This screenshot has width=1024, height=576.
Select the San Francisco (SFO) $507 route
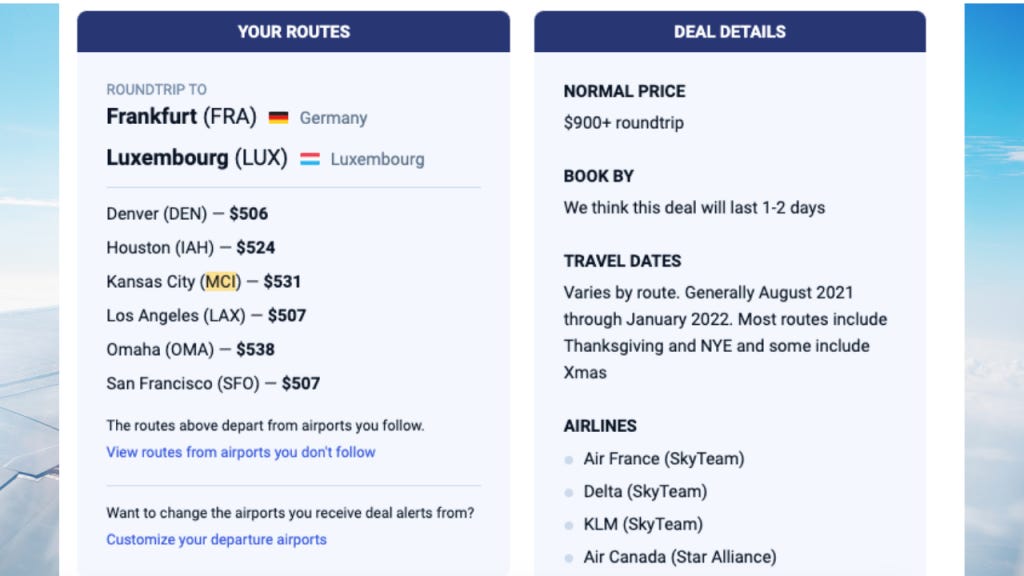(x=213, y=383)
